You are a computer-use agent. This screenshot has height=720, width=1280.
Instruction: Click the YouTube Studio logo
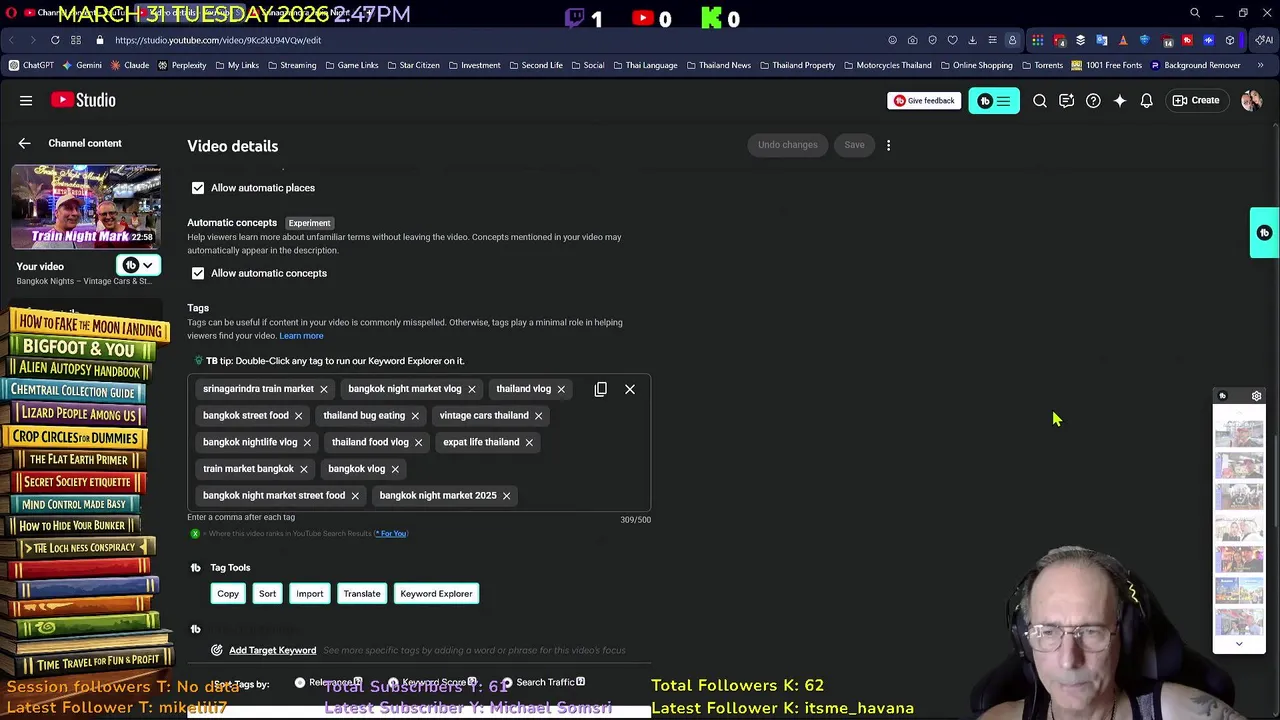[x=84, y=100]
